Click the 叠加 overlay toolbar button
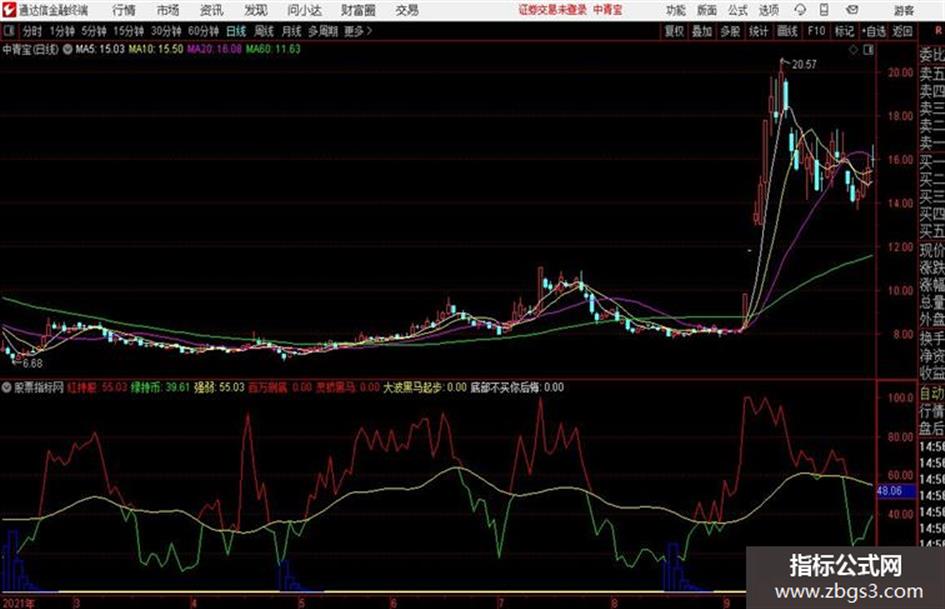This screenshot has width=945, height=609. pyautogui.click(x=702, y=31)
